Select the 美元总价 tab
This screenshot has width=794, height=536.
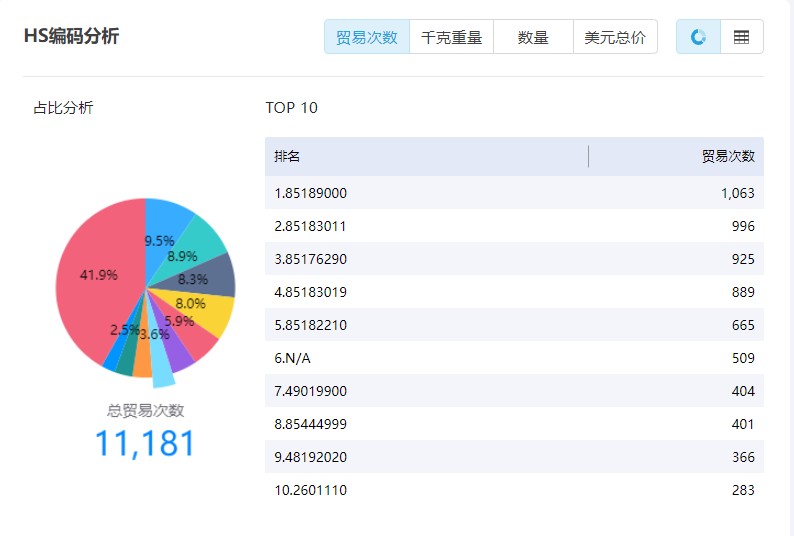615,37
